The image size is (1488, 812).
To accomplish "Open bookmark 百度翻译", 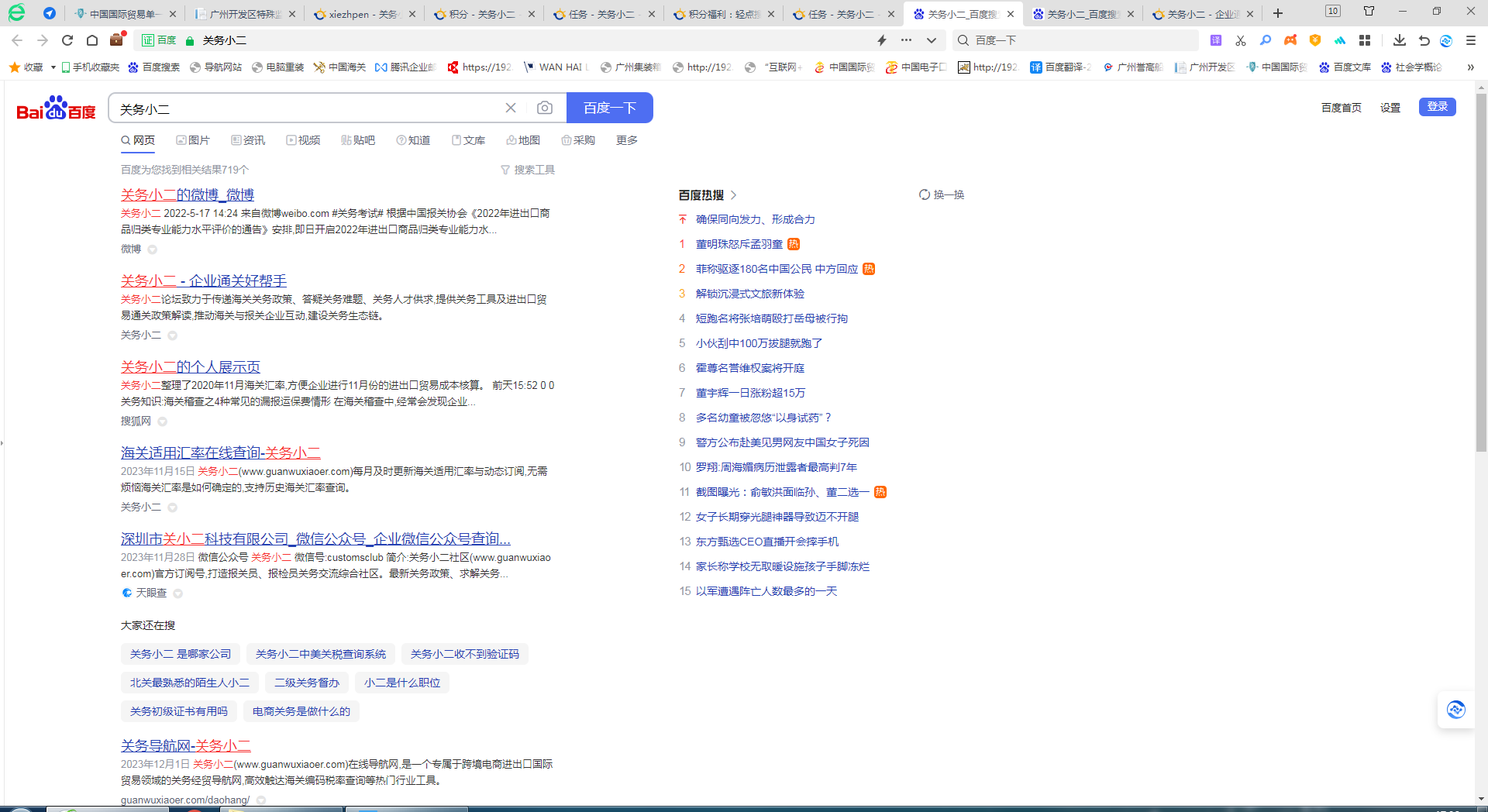I will coord(1060,67).
